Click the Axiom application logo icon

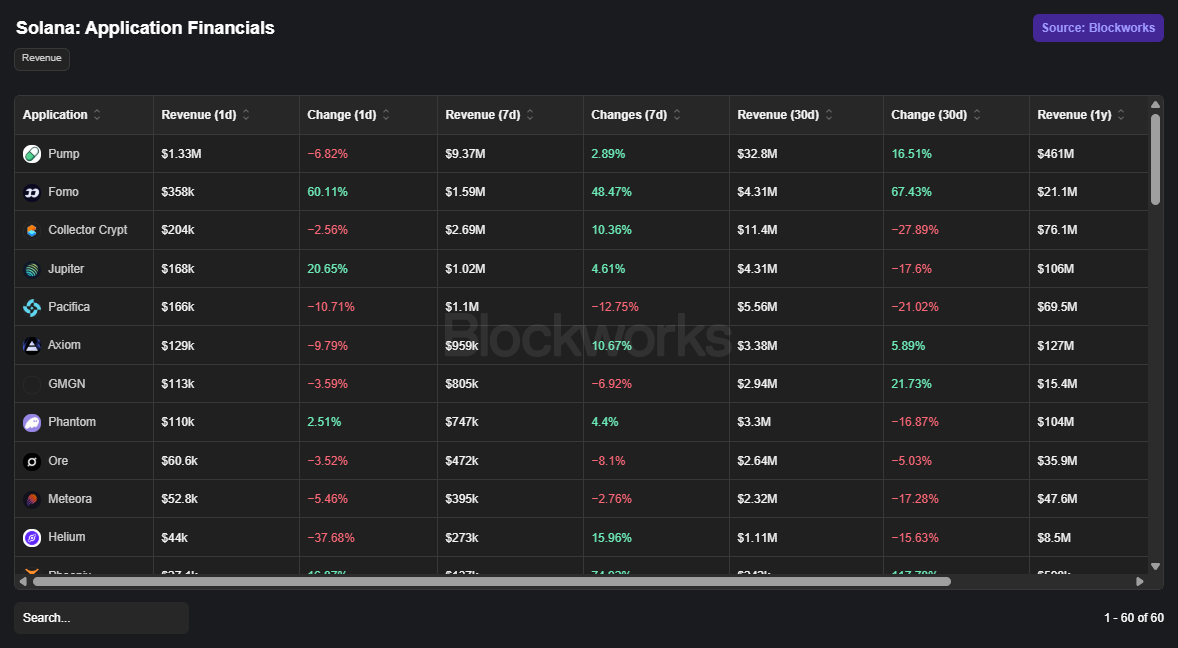click(x=32, y=345)
